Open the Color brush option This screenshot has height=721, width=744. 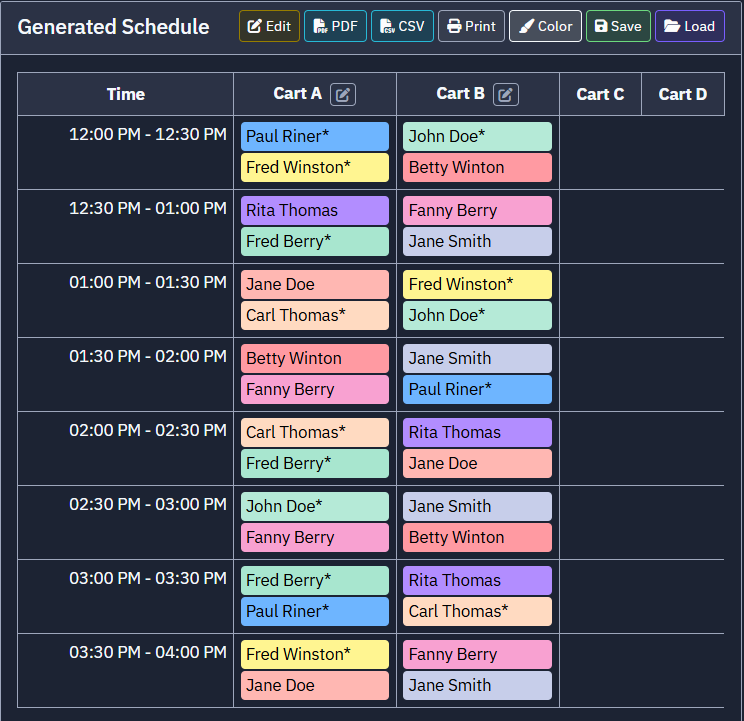click(545, 26)
